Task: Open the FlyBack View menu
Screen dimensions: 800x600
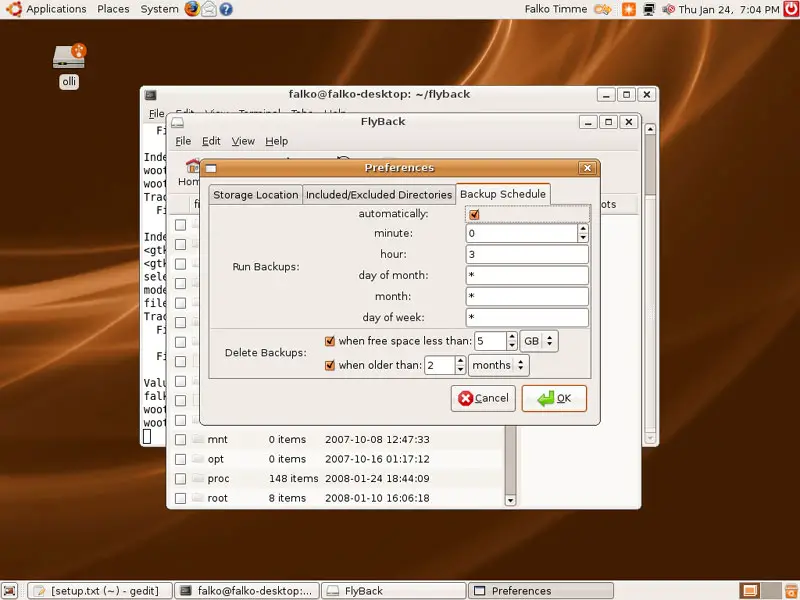Action: point(243,141)
